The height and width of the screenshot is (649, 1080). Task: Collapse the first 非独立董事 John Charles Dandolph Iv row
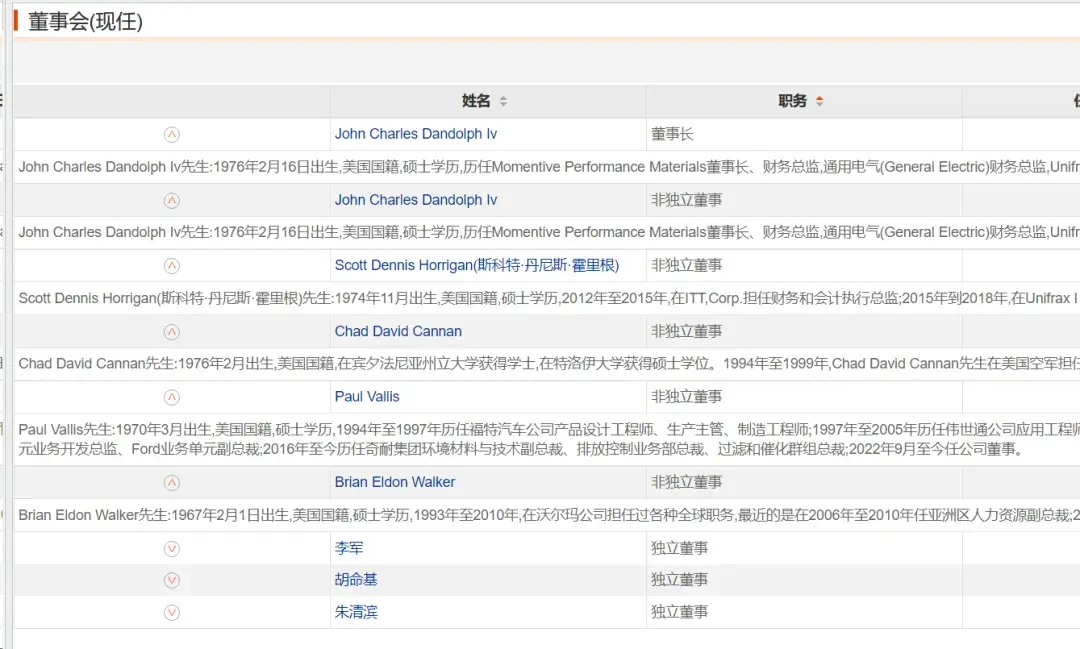pos(172,200)
